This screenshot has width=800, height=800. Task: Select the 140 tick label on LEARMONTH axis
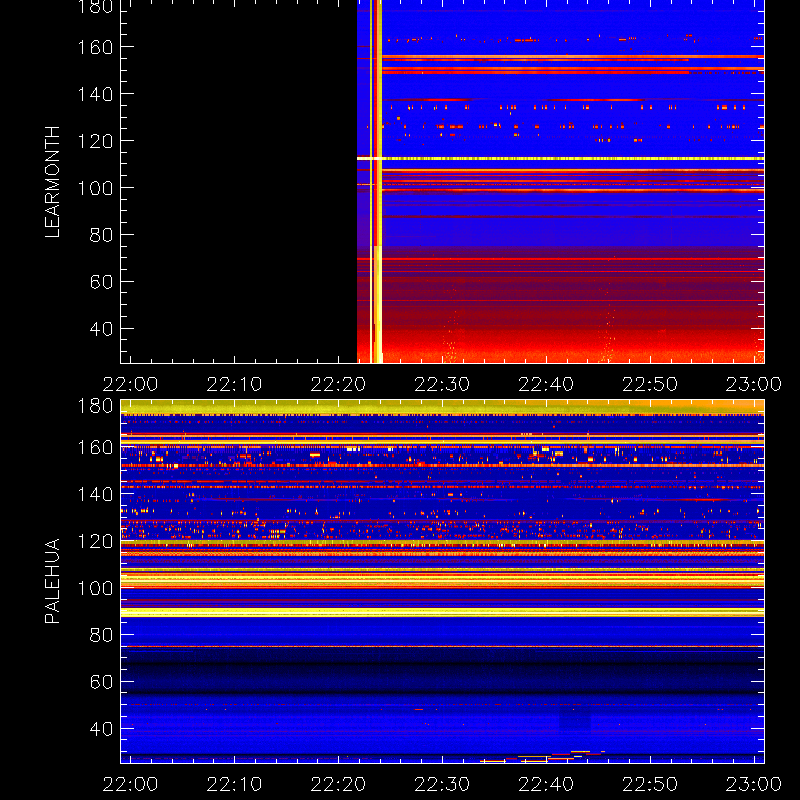point(95,94)
